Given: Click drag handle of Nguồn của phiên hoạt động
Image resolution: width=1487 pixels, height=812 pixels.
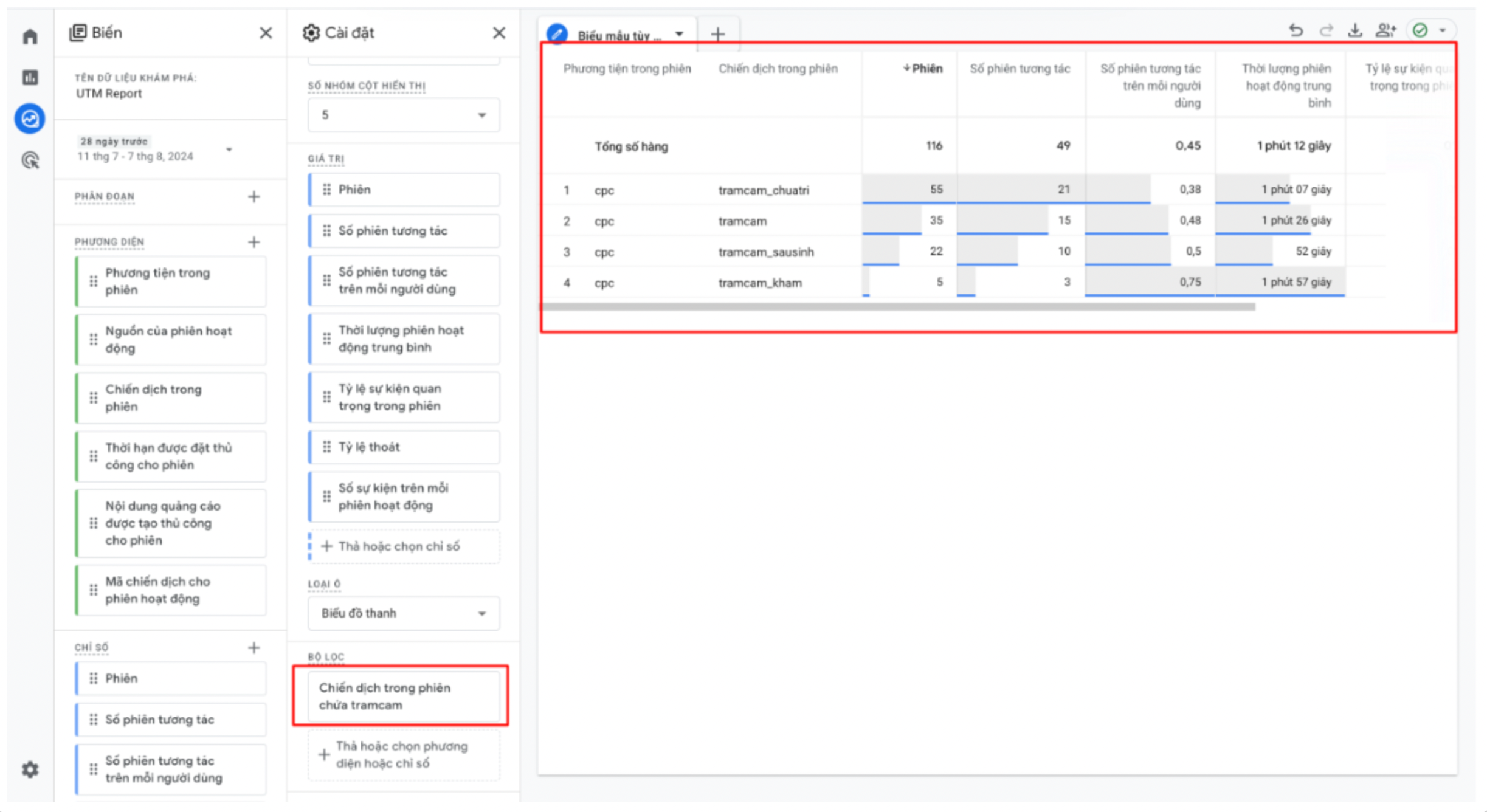Looking at the screenshot, I should (x=93, y=339).
